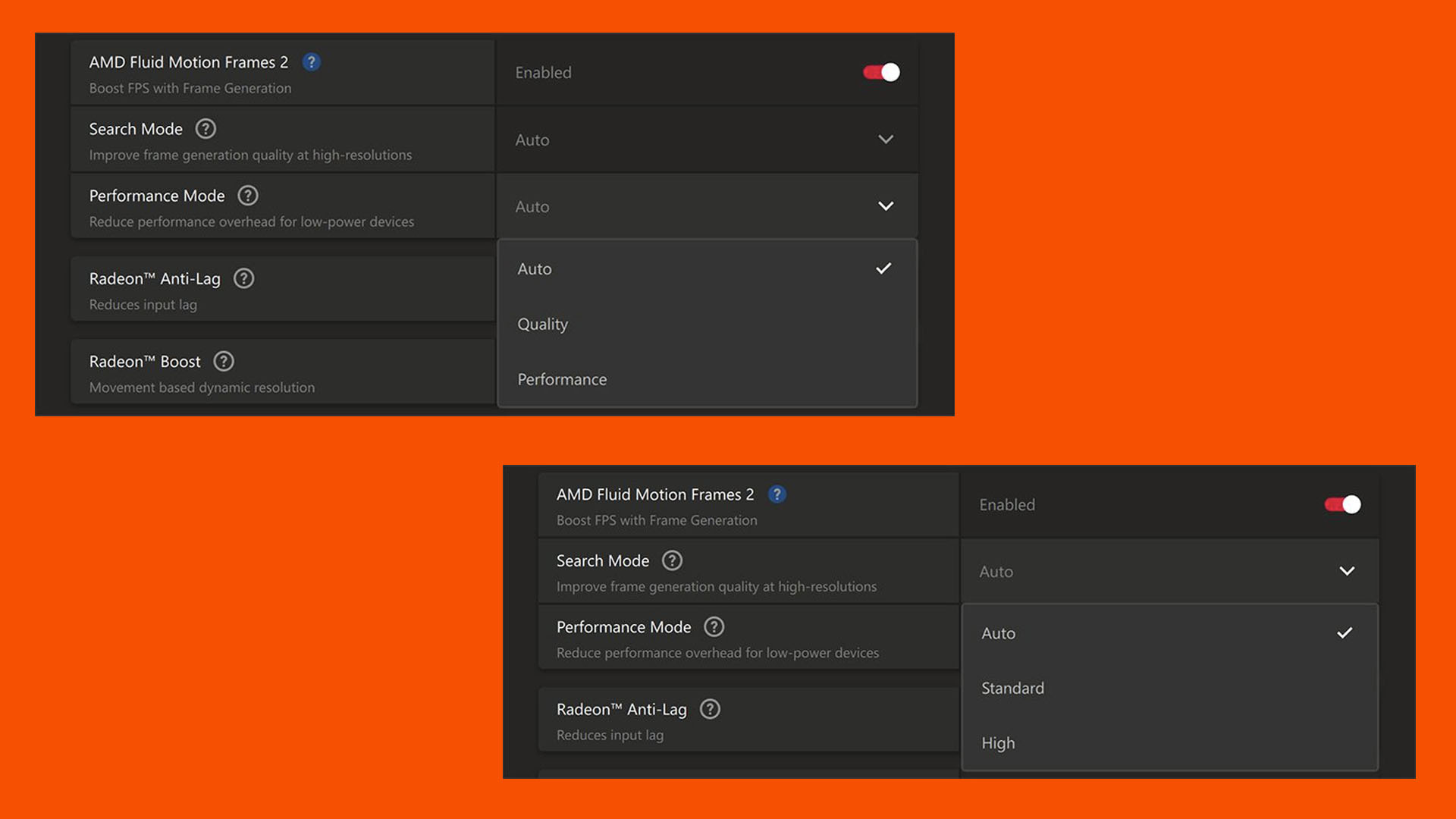Choose Standard in Search Mode options
This screenshot has height=819, width=1456.
pos(1169,688)
